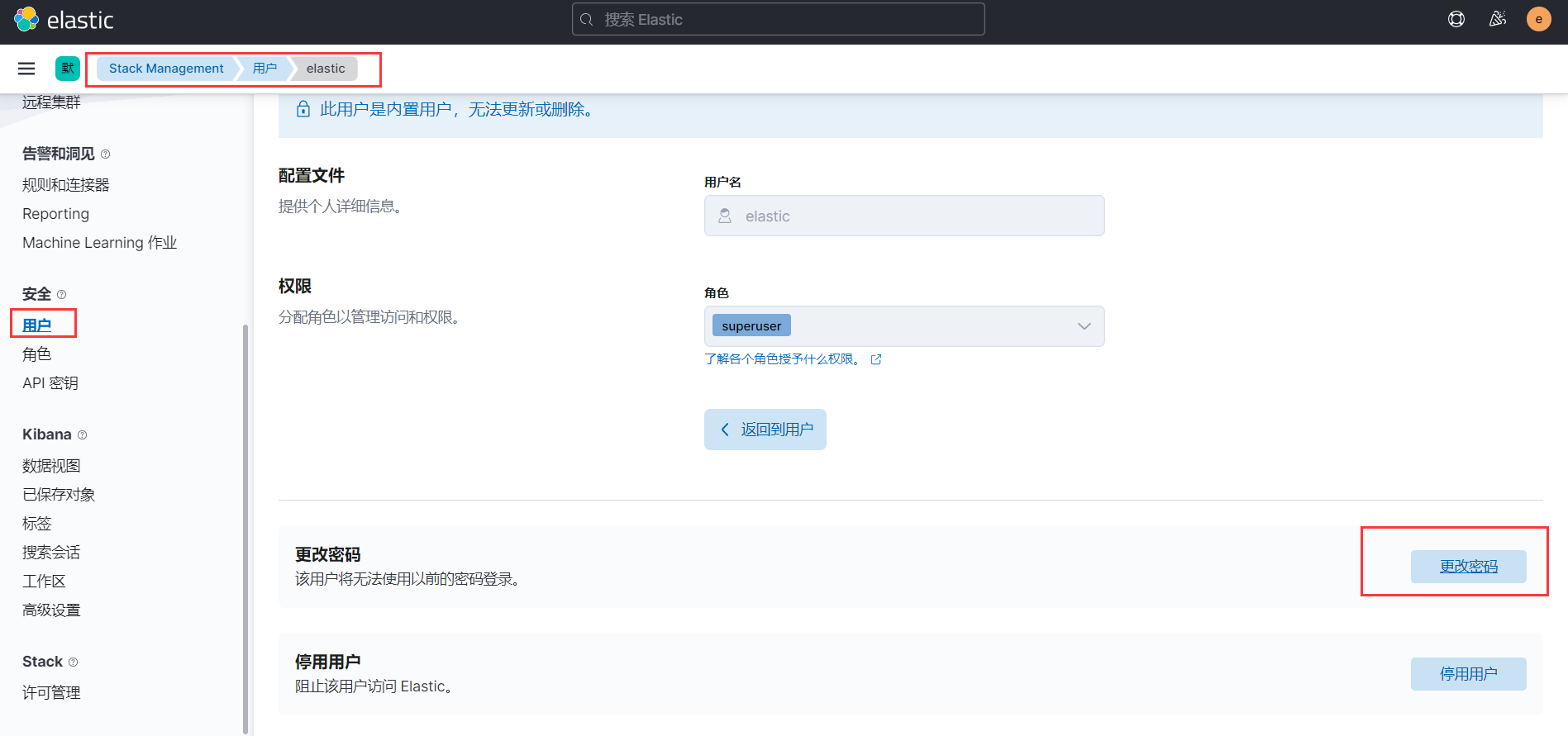The image size is (1568, 736).
Task: Click the help icon beside 告警和洞见
Action: (105, 154)
